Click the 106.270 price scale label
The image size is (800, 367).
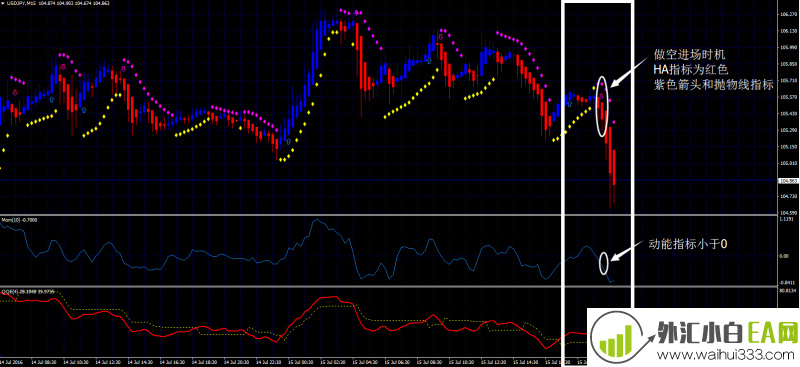789,14
